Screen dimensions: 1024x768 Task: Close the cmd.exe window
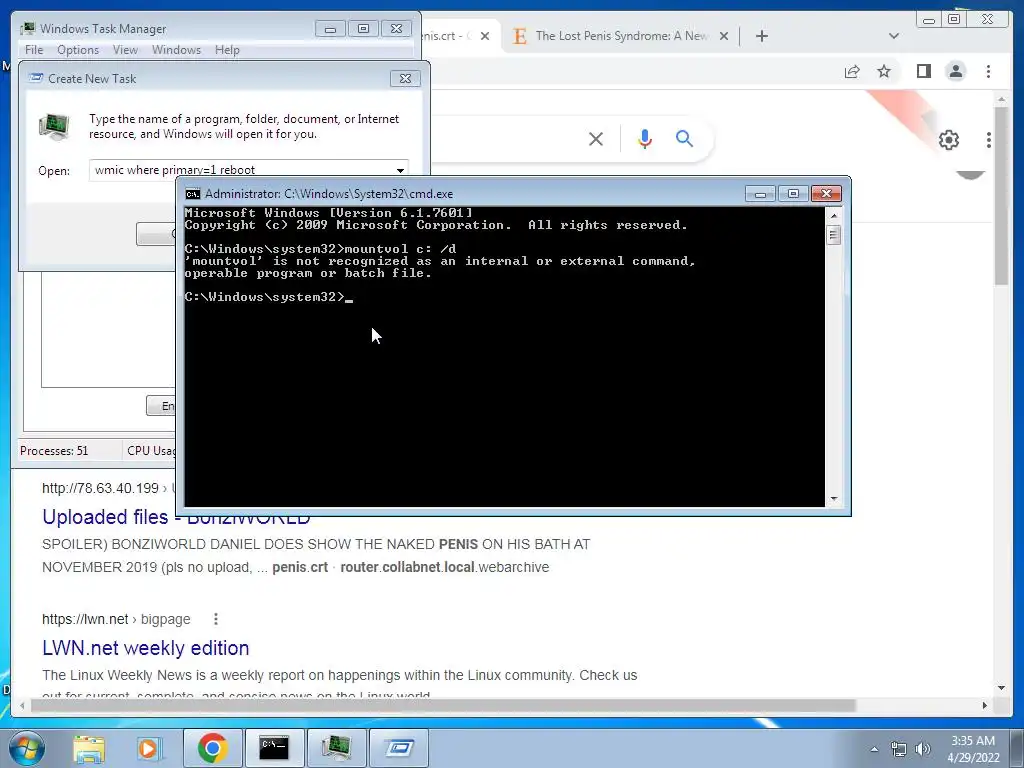(826, 194)
